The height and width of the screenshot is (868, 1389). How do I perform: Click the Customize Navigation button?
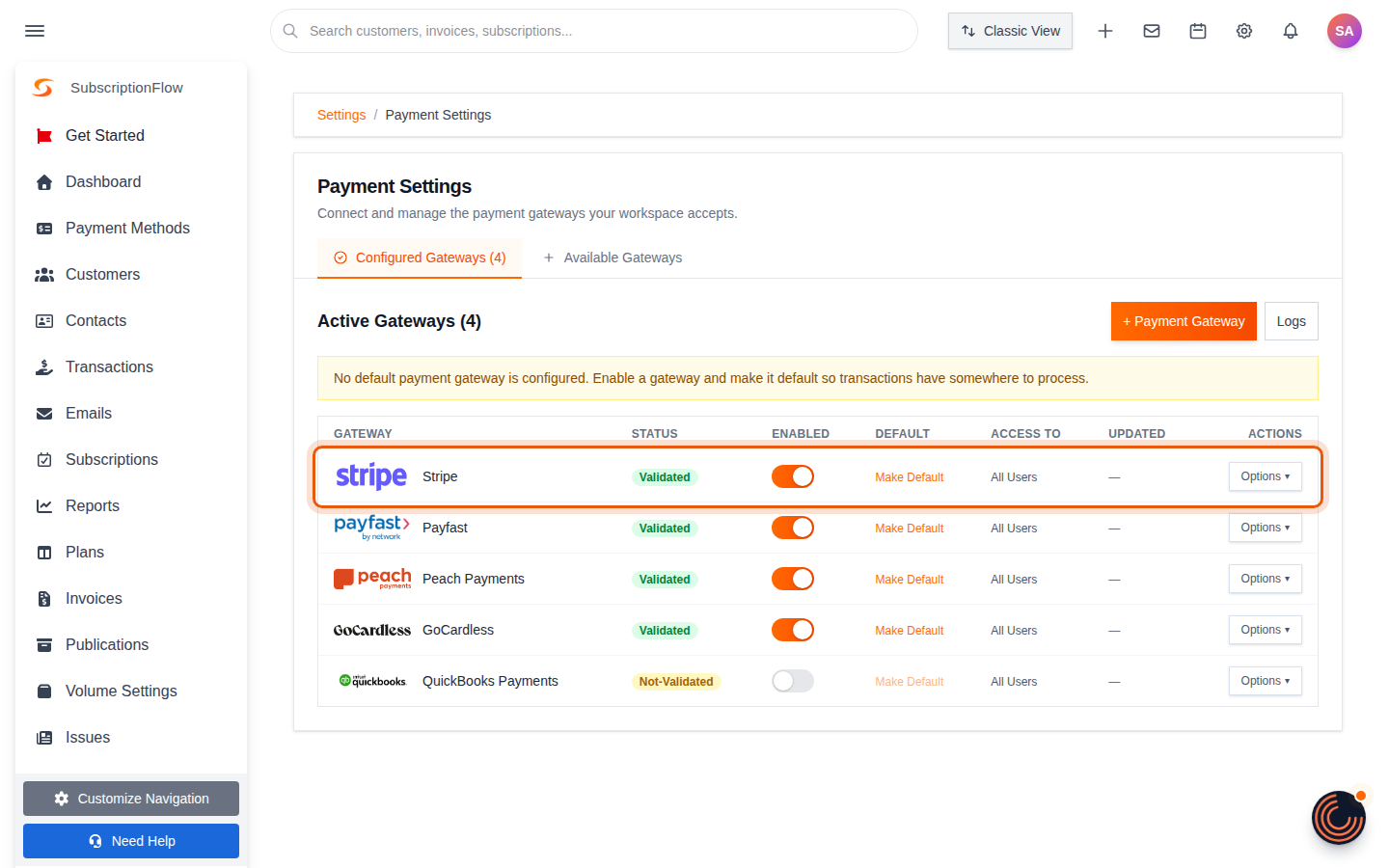[x=131, y=799]
